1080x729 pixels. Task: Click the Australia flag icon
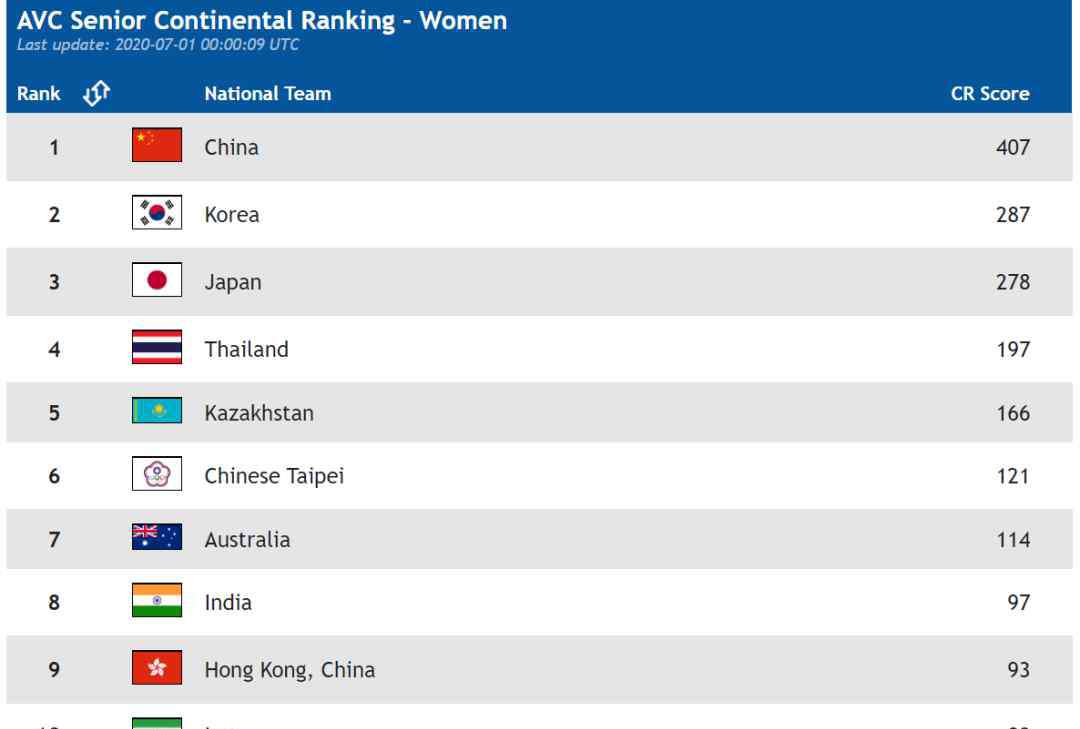[x=157, y=537]
